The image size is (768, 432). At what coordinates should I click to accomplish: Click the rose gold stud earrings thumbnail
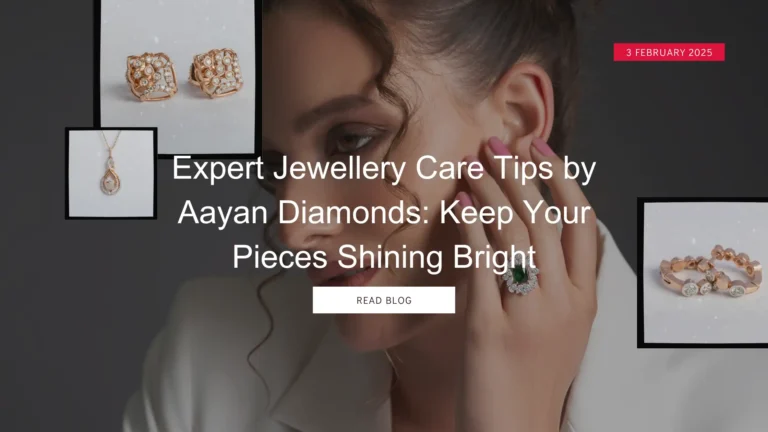(177, 76)
